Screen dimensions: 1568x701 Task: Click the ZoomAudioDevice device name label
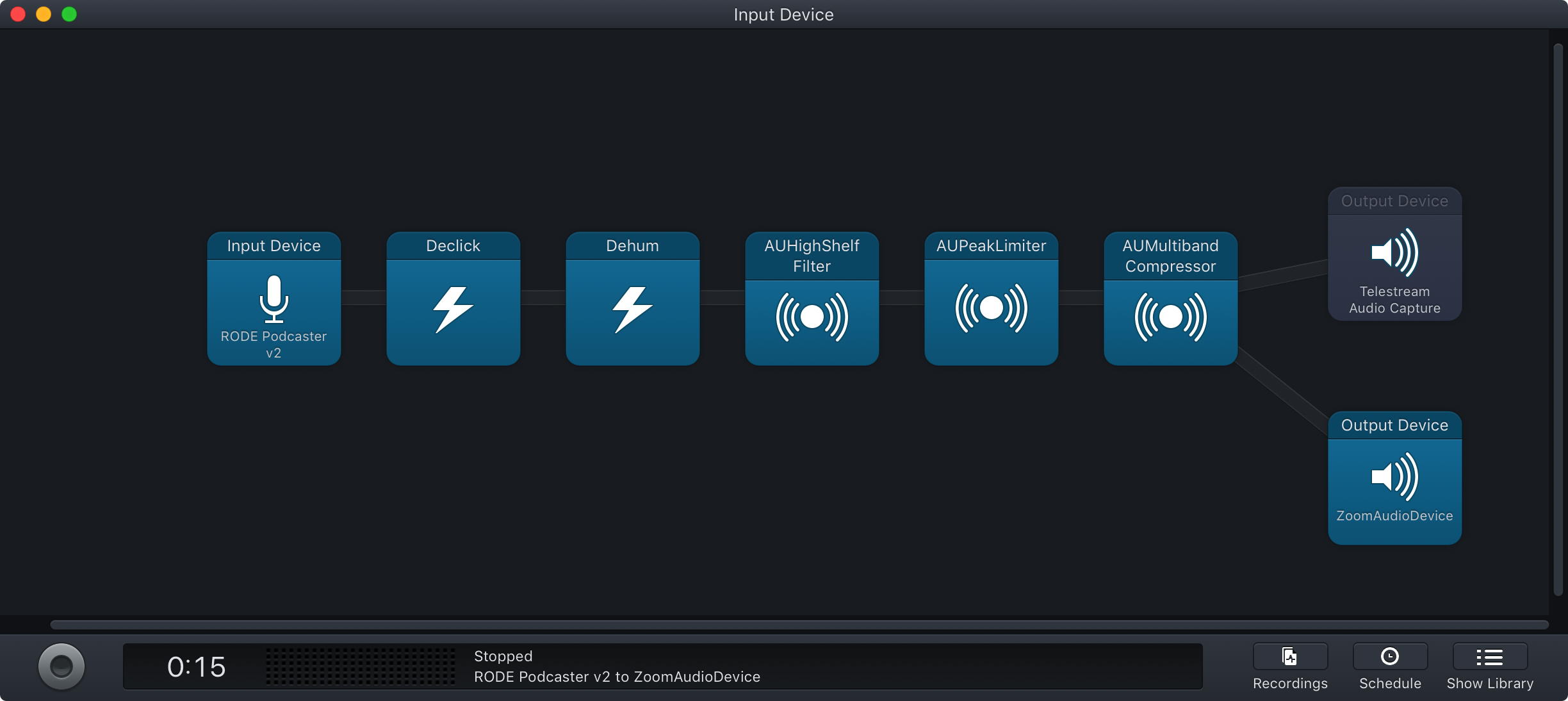point(1394,516)
